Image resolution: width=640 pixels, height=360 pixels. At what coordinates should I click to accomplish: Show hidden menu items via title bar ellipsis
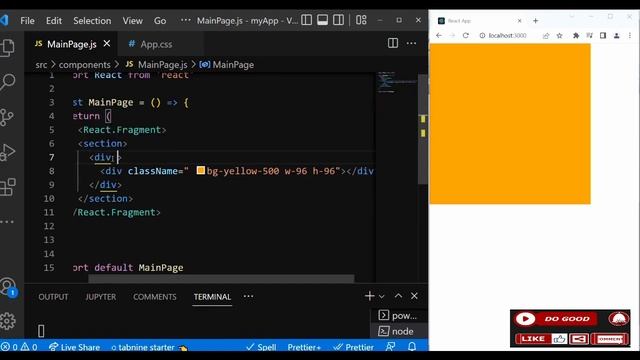pos(185,20)
